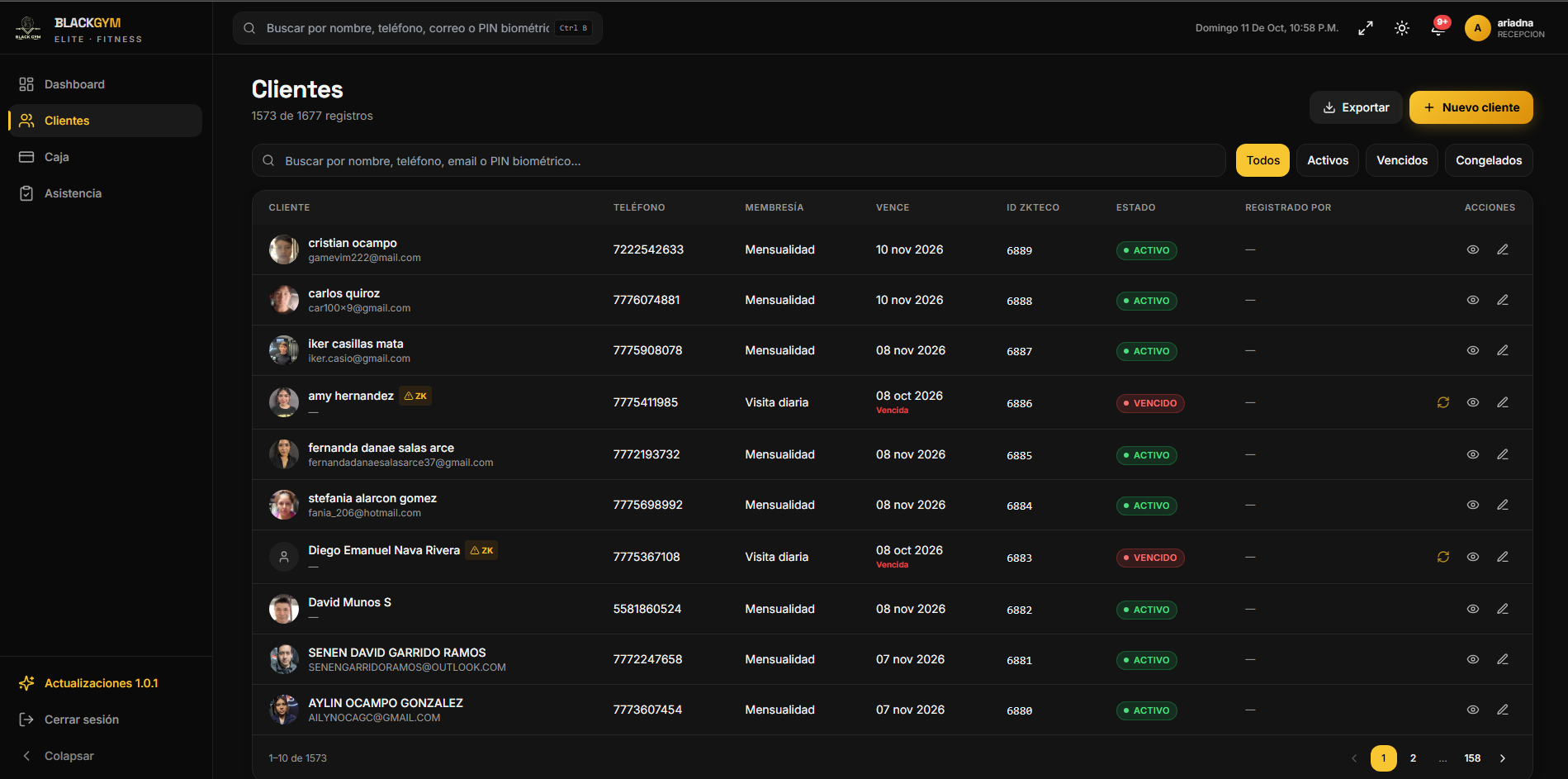Edit Diego Emanuel Nava Rivera's record

[x=1503, y=557]
